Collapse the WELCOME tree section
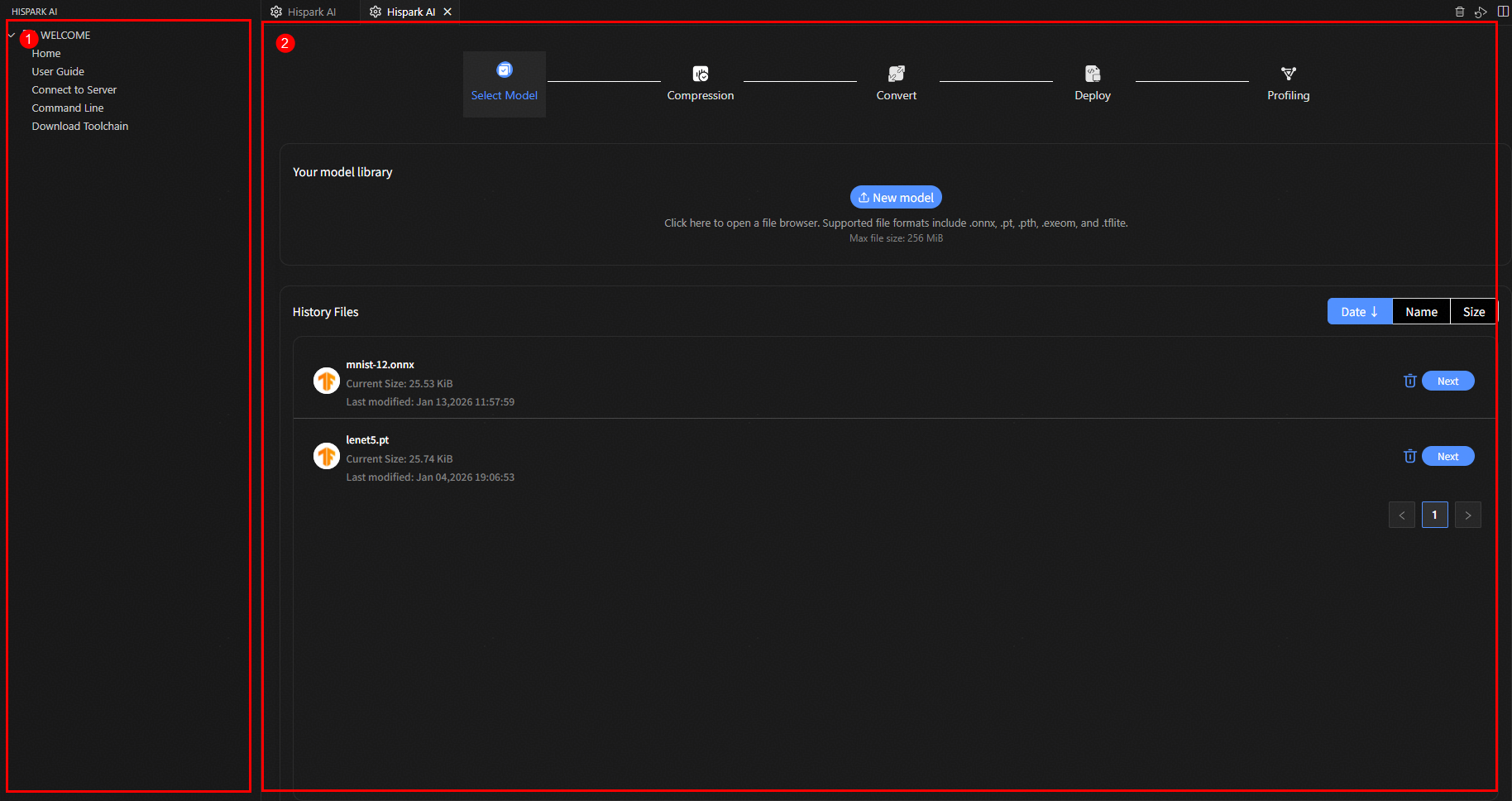The height and width of the screenshot is (801, 1512). click(x=12, y=36)
